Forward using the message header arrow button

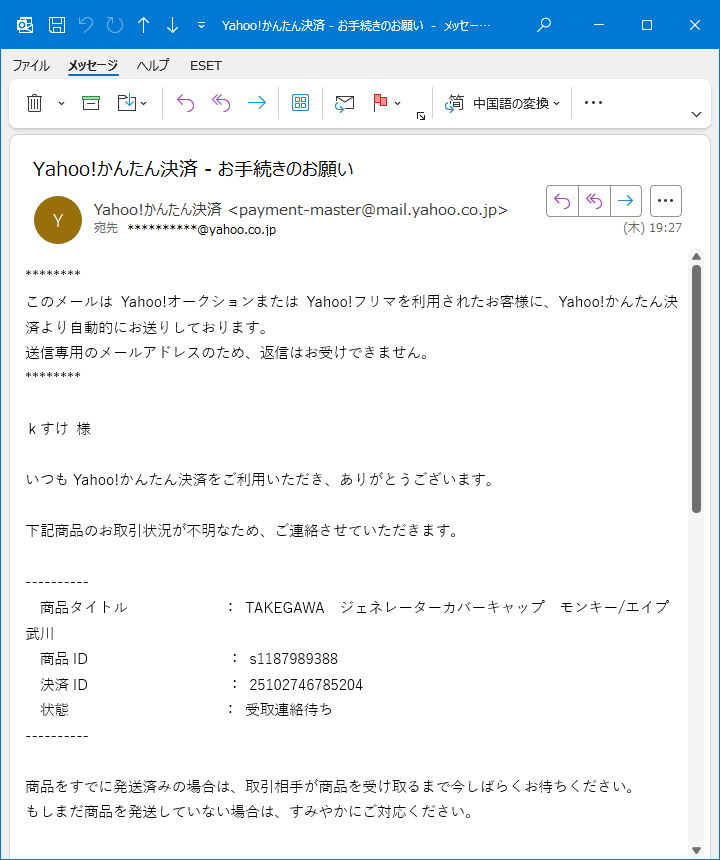tap(626, 201)
